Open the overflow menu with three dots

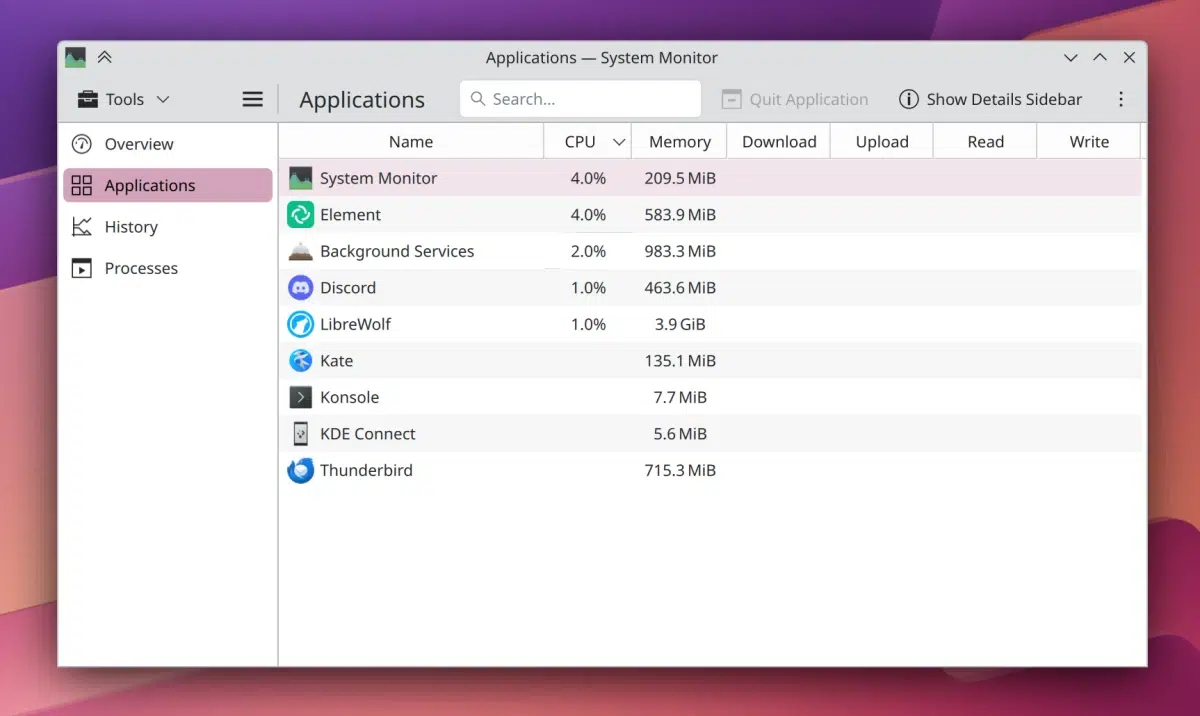click(x=1121, y=99)
